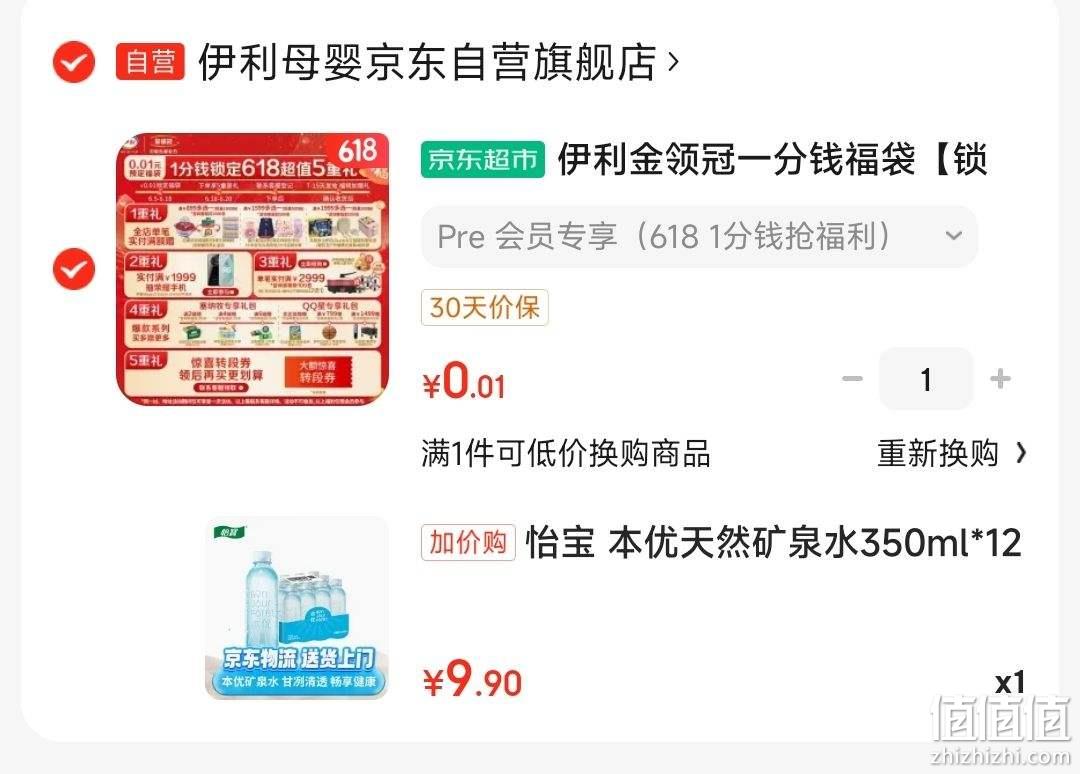Open 怡宝 本优天然矿泉水 product title
1080x774 pixels.
[773, 543]
